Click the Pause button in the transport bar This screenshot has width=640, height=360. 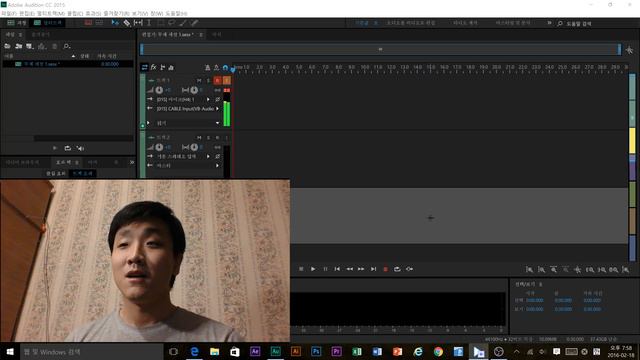325,269
